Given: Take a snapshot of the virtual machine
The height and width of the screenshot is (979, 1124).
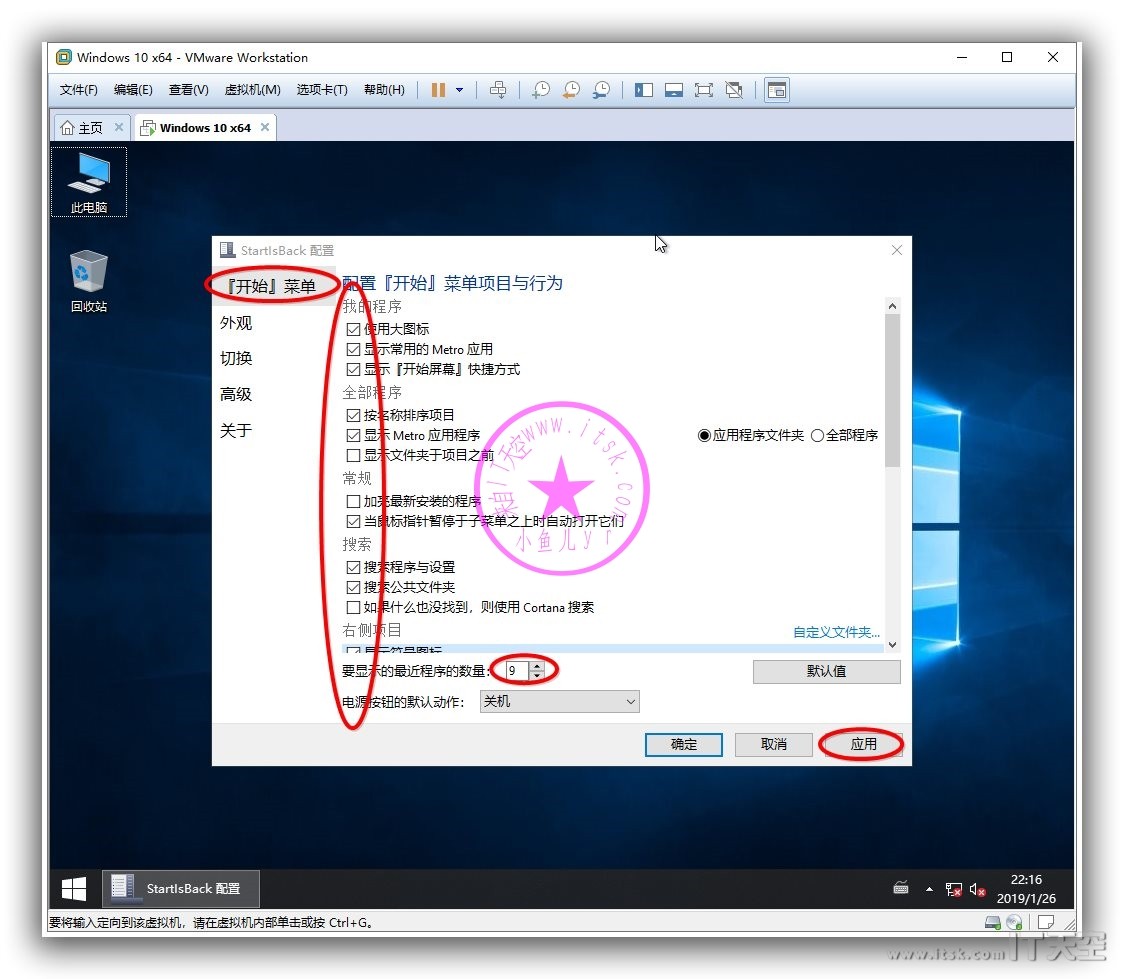Looking at the screenshot, I should [x=540, y=90].
